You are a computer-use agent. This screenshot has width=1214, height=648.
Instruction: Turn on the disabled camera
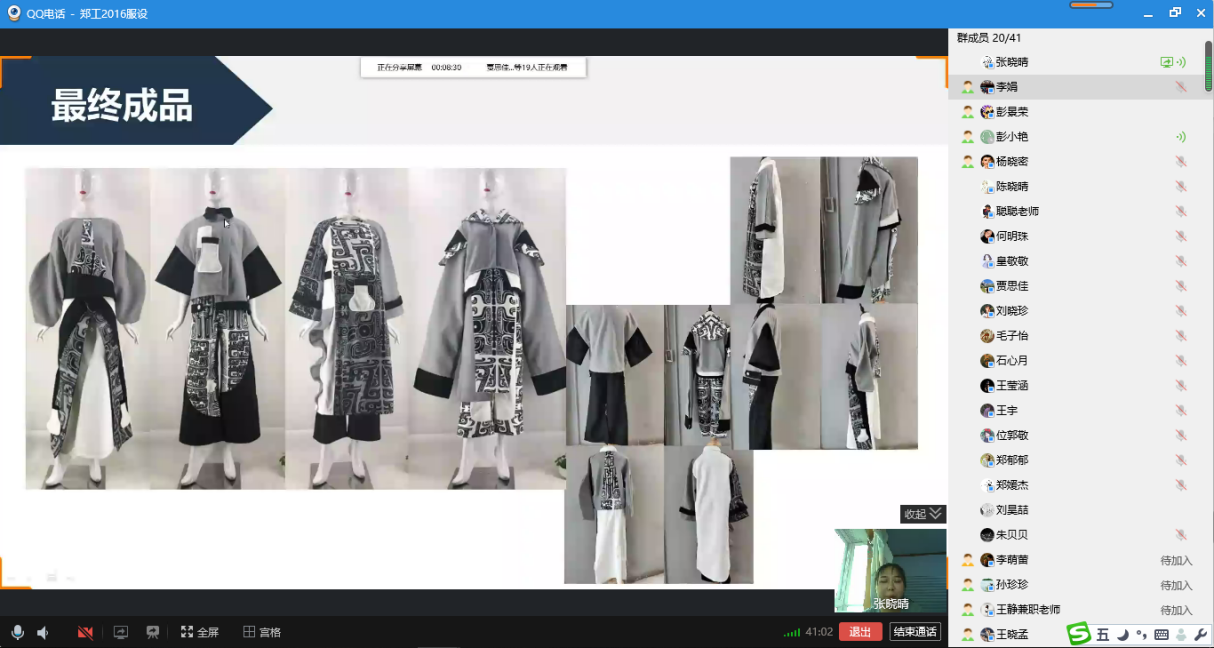point(85,632)
